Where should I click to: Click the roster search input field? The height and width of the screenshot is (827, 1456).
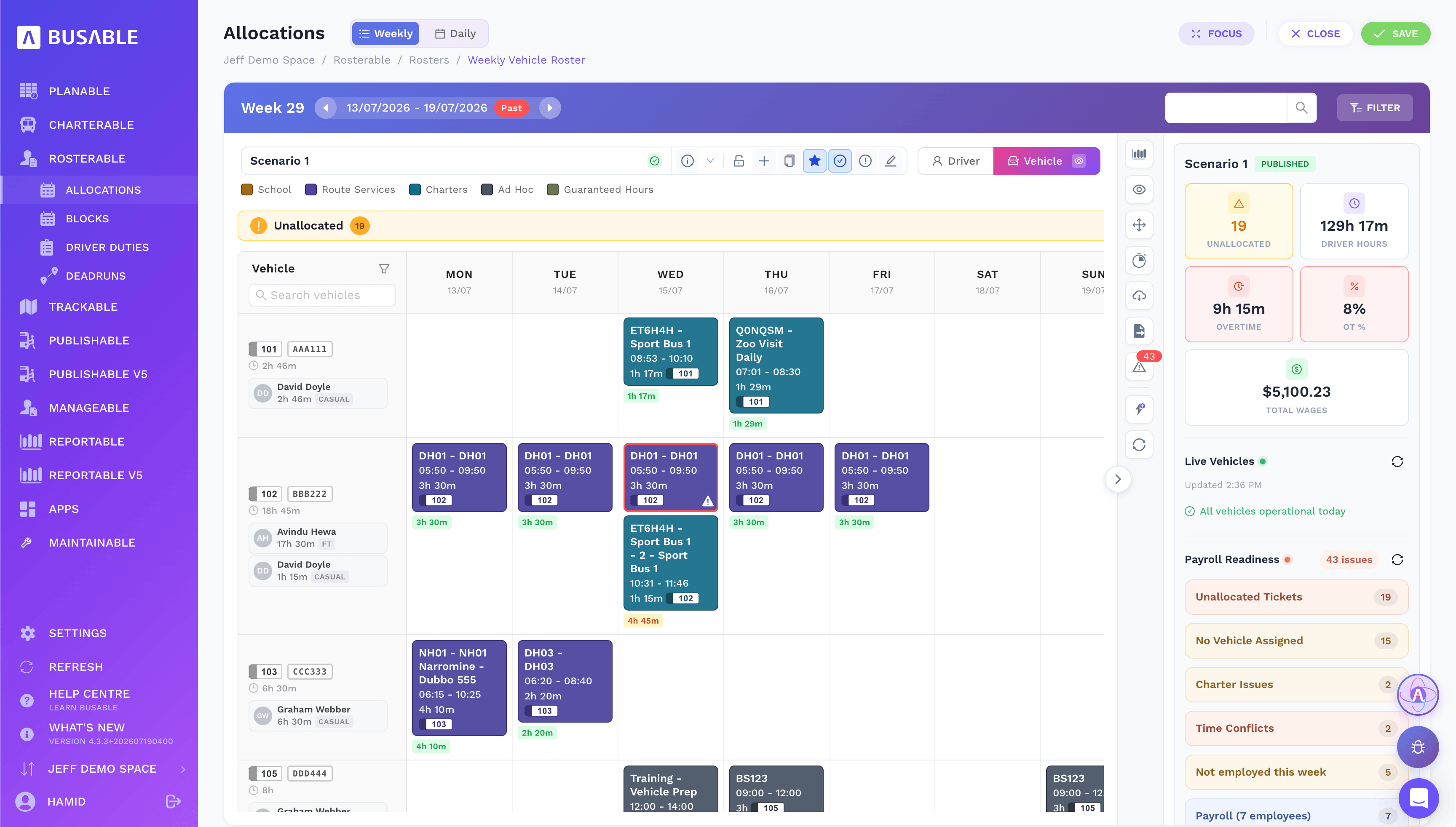point(1226,108)
